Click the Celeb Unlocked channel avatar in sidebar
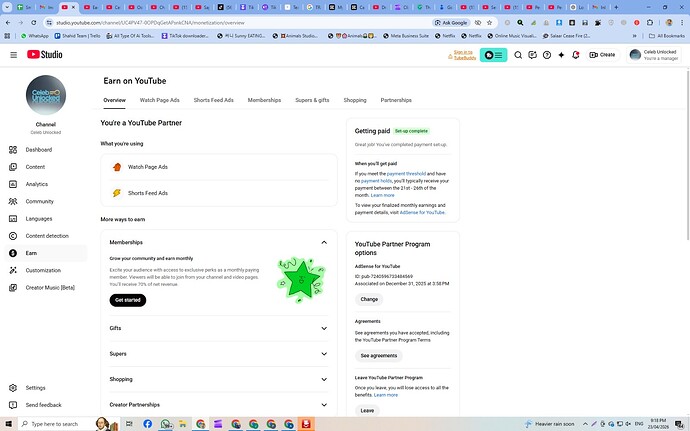Viewport: 690px width, 431px height. [x=46, y=95]
